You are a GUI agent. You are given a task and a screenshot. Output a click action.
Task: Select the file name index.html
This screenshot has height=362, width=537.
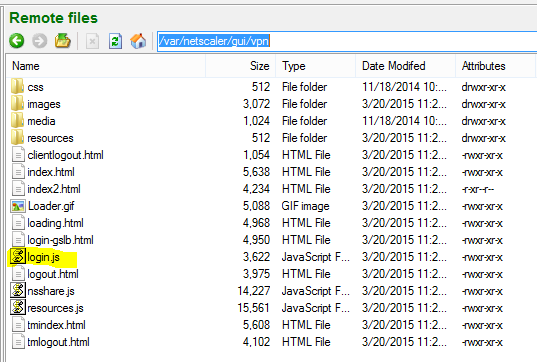click(51, 172)
